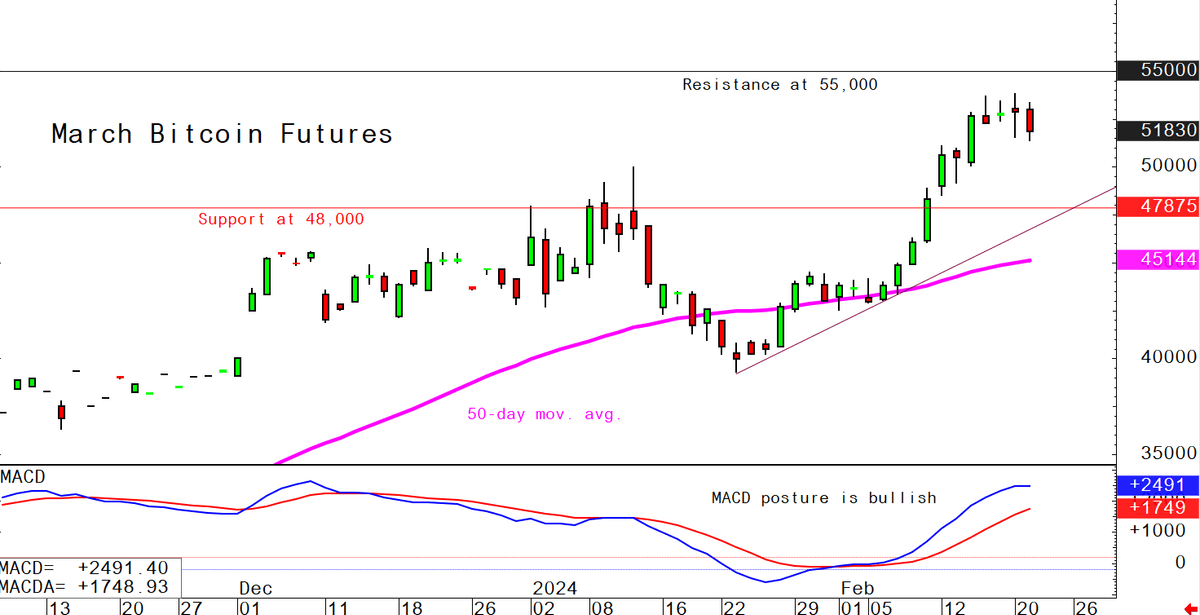Click the blue +2491 MACD value tag
Image resolution: width=1200 pixels, height=615 pixels.
point(1158,484)
